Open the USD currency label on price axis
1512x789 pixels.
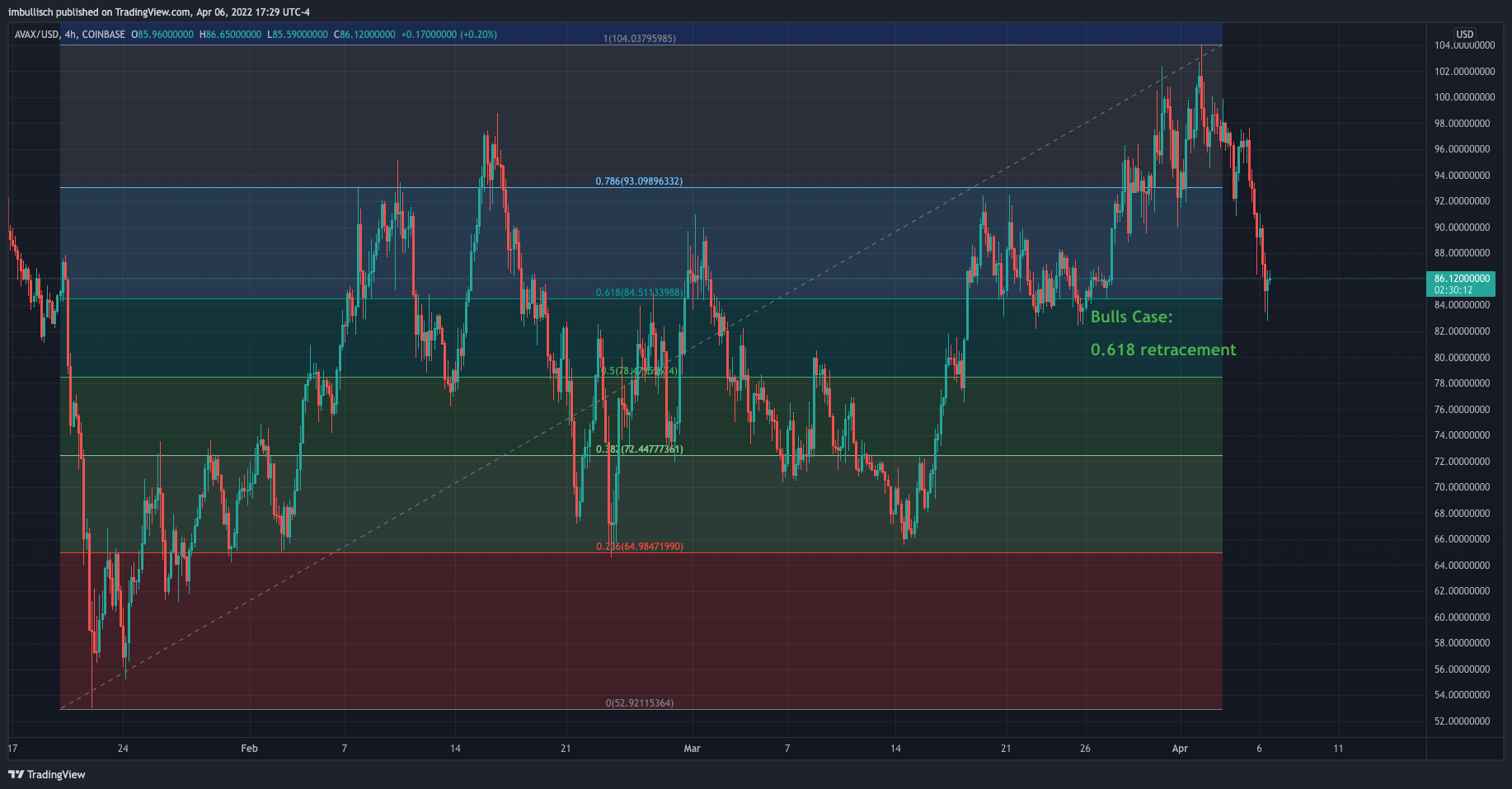(1464, 35)
